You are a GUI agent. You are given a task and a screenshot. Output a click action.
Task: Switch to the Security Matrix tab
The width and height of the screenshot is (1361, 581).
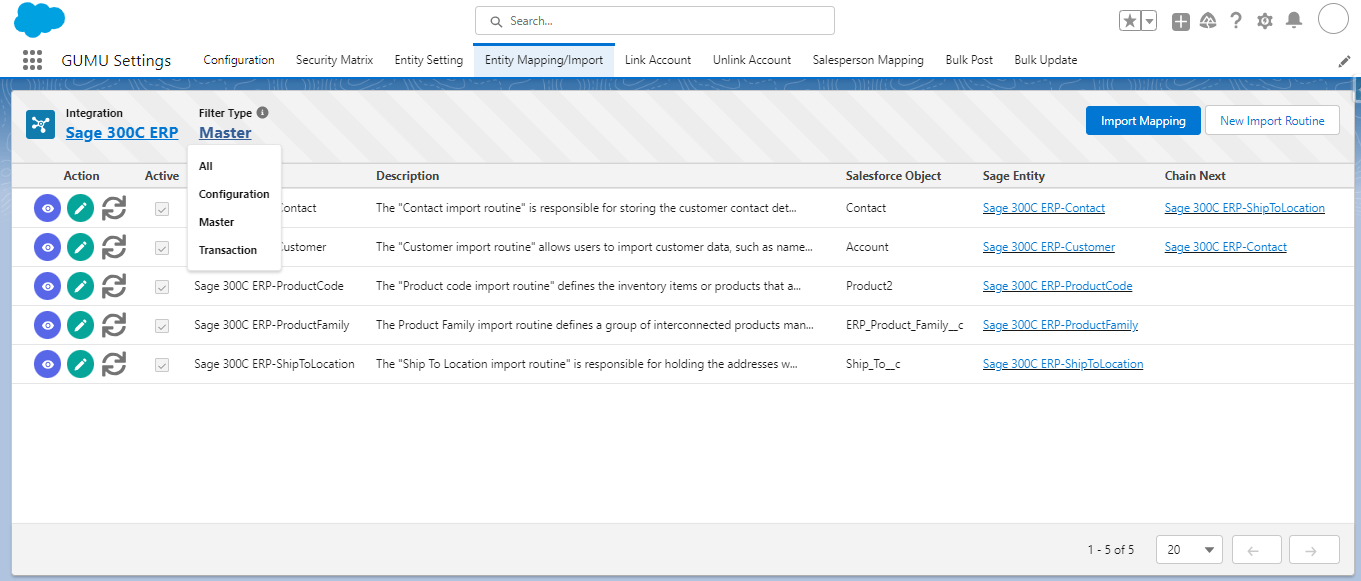pos(334,60)
